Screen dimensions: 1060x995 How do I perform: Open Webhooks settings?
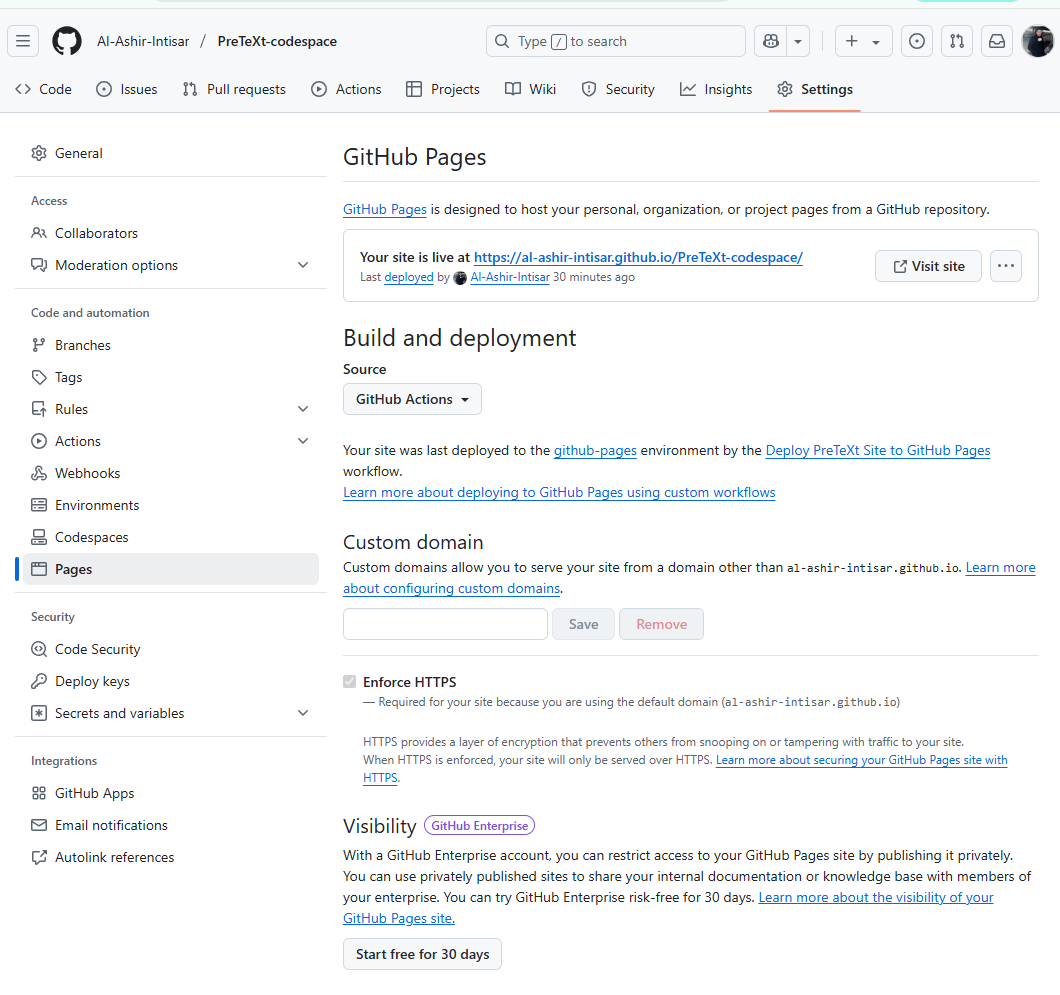pyautogui.click(x=170, y=473)
